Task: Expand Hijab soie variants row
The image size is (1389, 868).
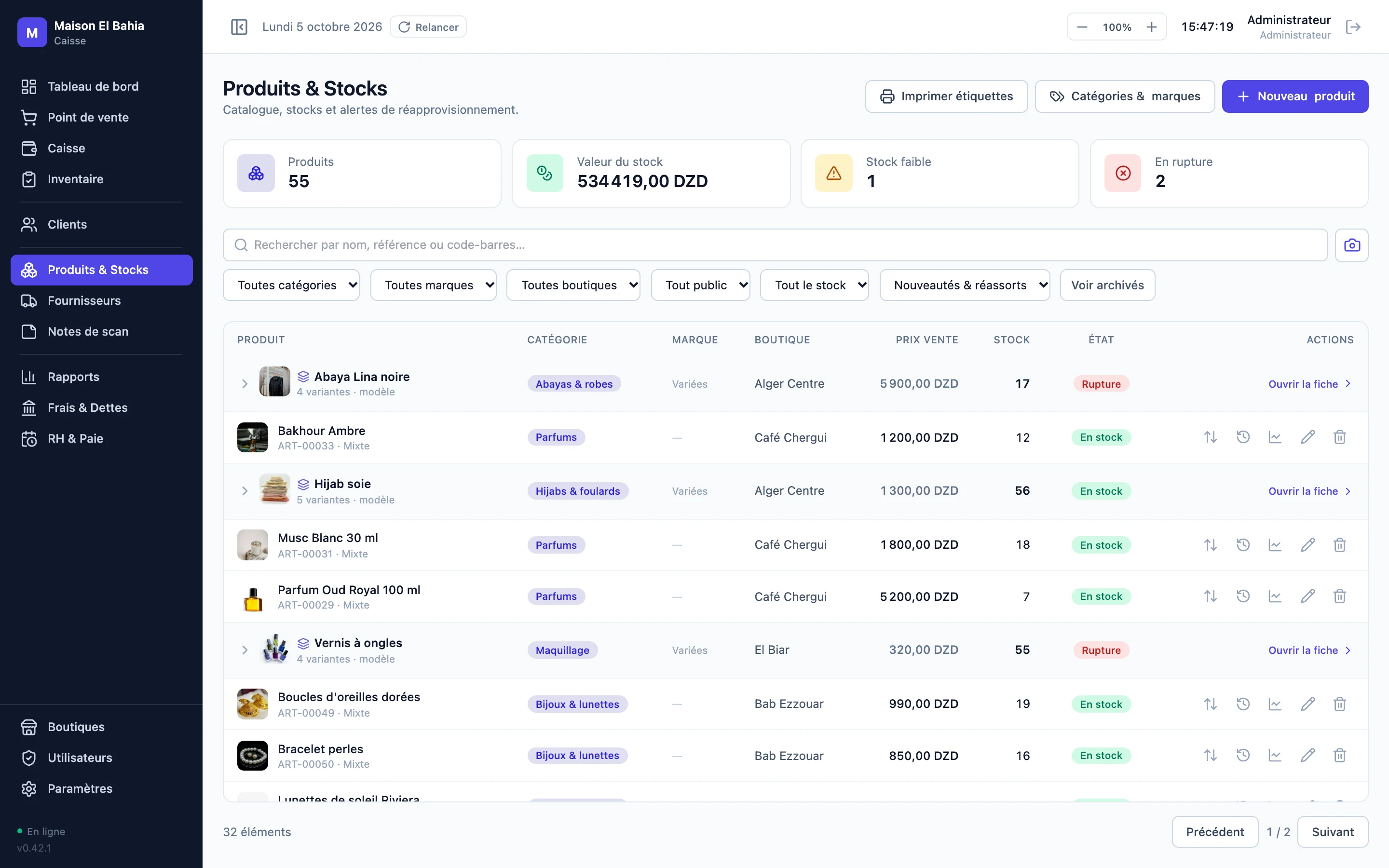Action: [245, 491]
